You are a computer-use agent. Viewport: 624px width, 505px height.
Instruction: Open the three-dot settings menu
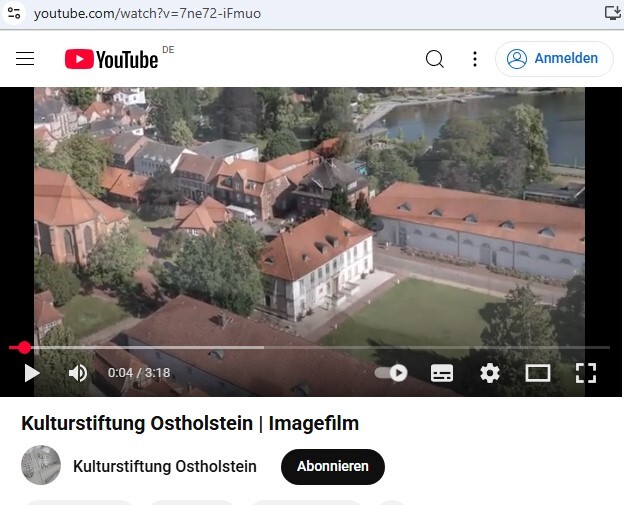point(475,59)
